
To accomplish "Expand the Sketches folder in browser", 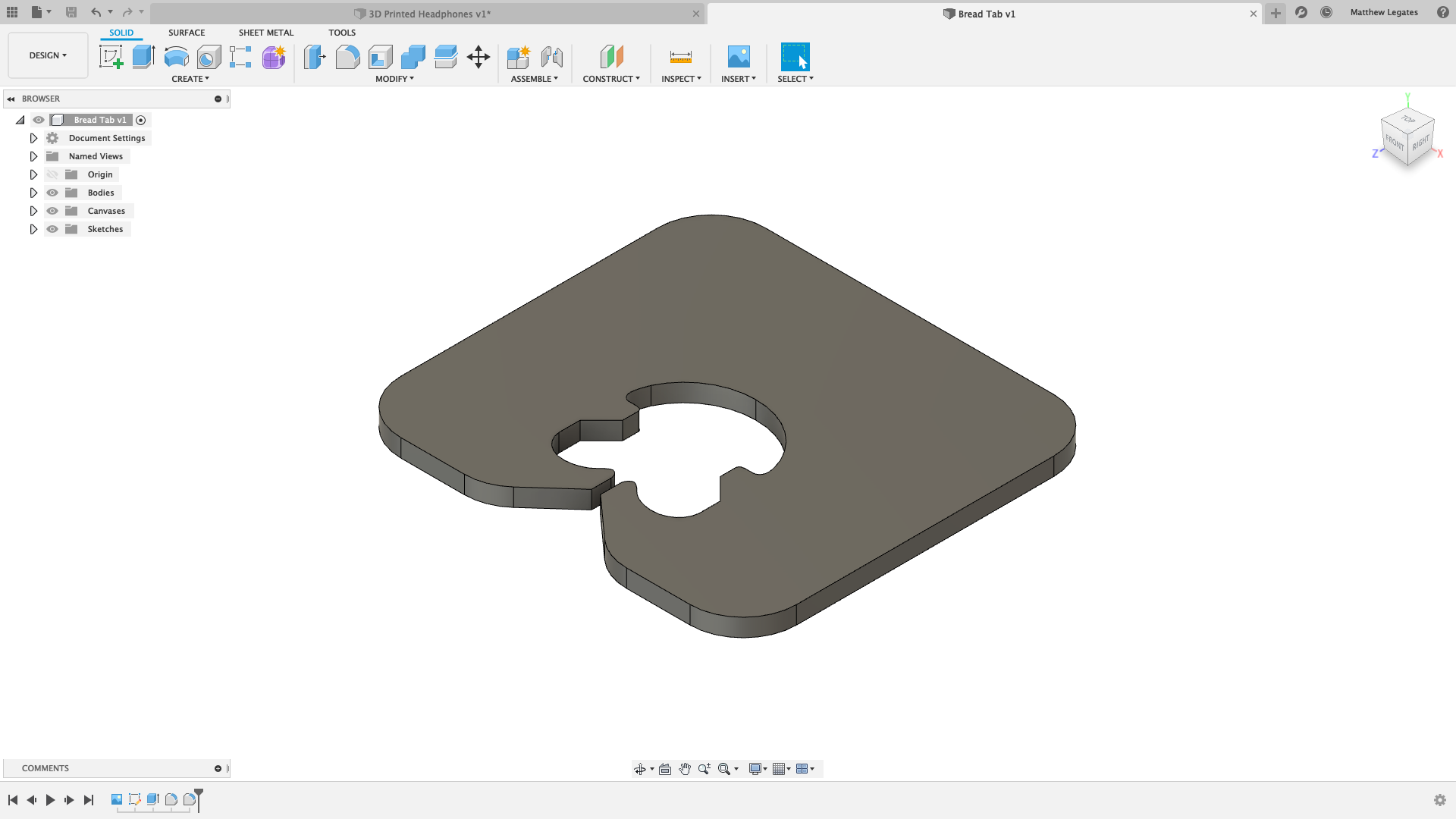I will click(x=33, y=229).
